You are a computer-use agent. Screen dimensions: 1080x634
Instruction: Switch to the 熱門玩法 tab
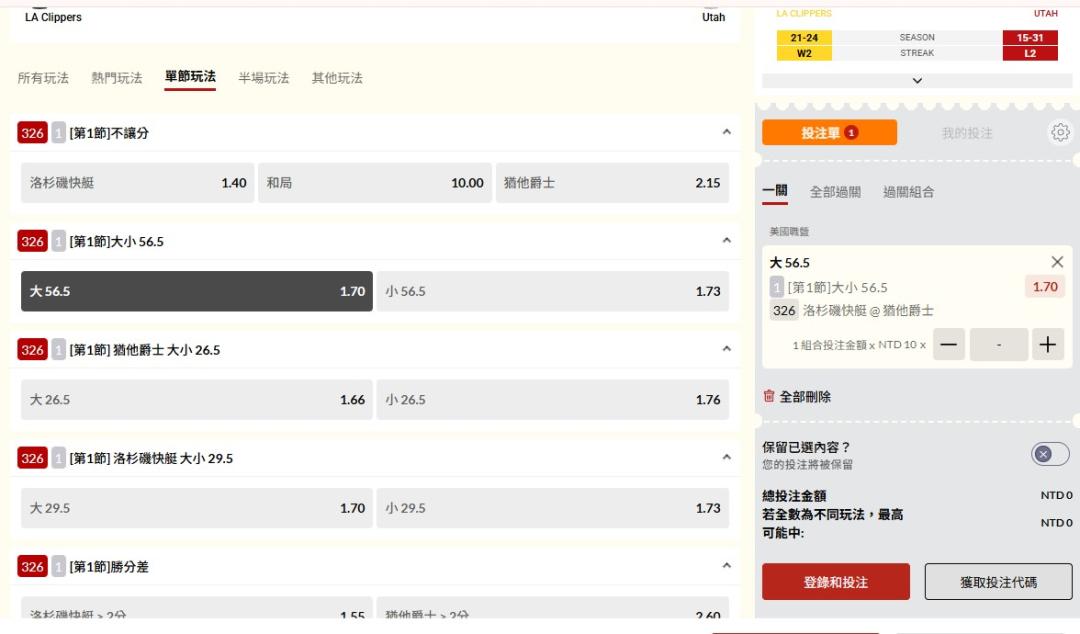click(117, 78)
